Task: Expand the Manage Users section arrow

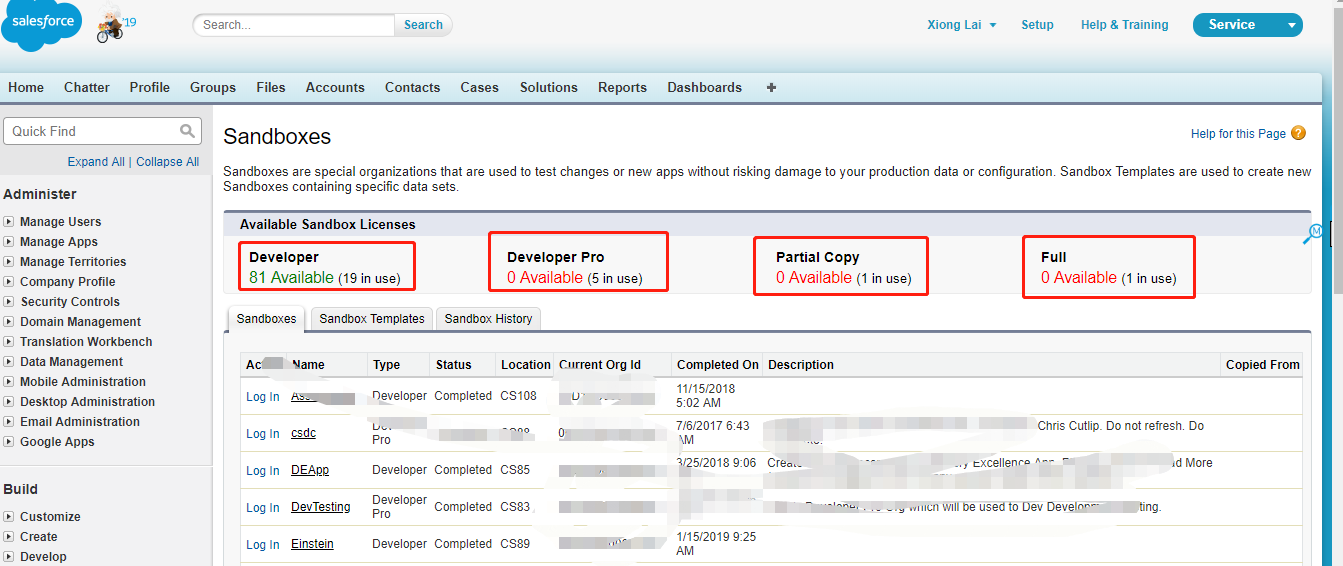Action: click(x=9, y=222)
